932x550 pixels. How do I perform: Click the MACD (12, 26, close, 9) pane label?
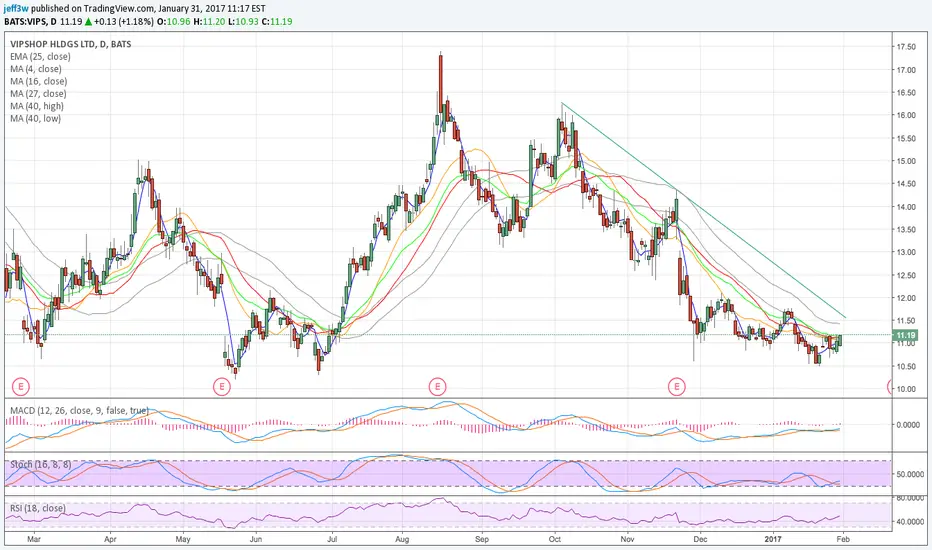(79, 411)
